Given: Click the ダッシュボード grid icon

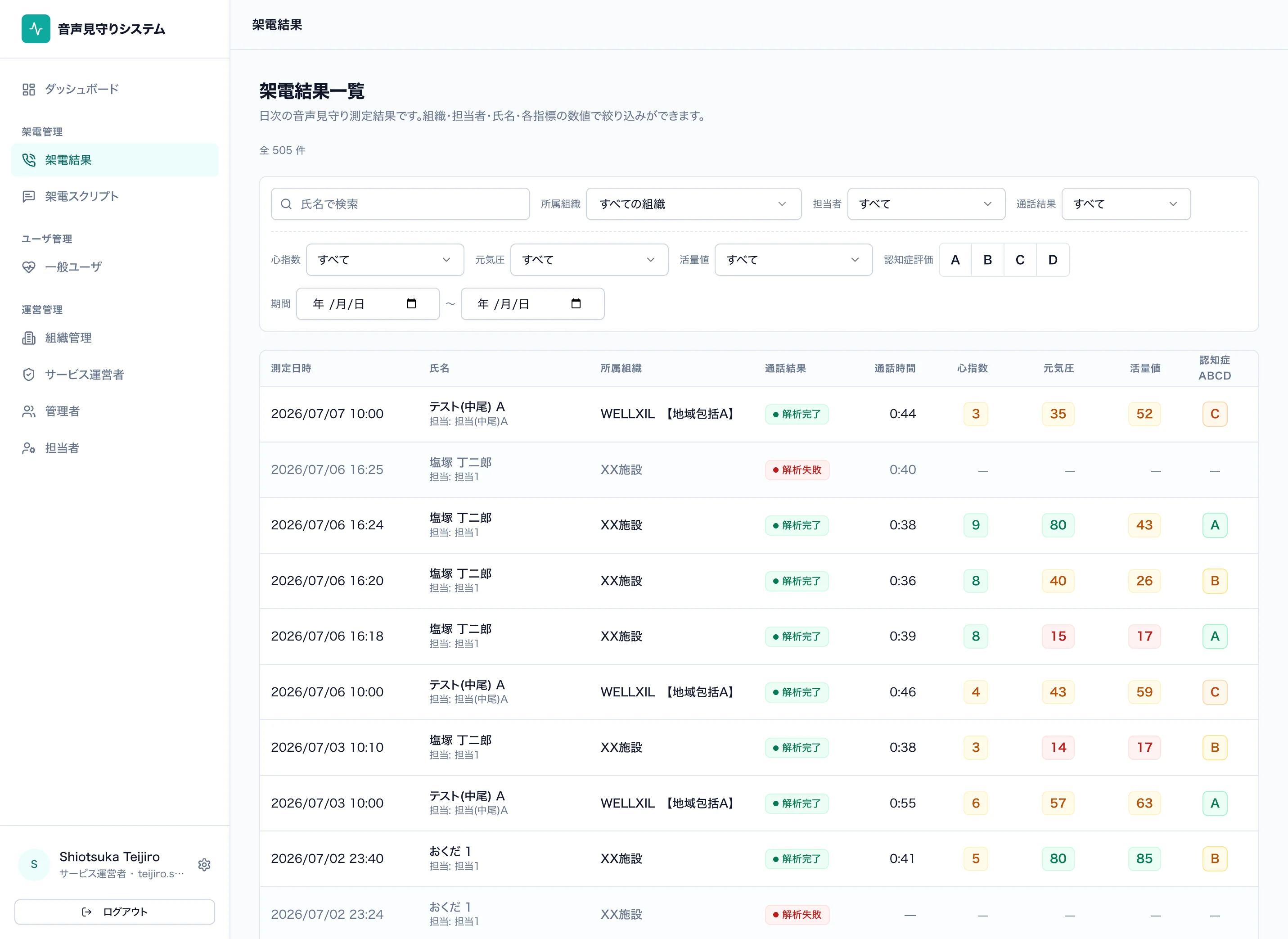Looking at the screenshot, I should point(29,89).
